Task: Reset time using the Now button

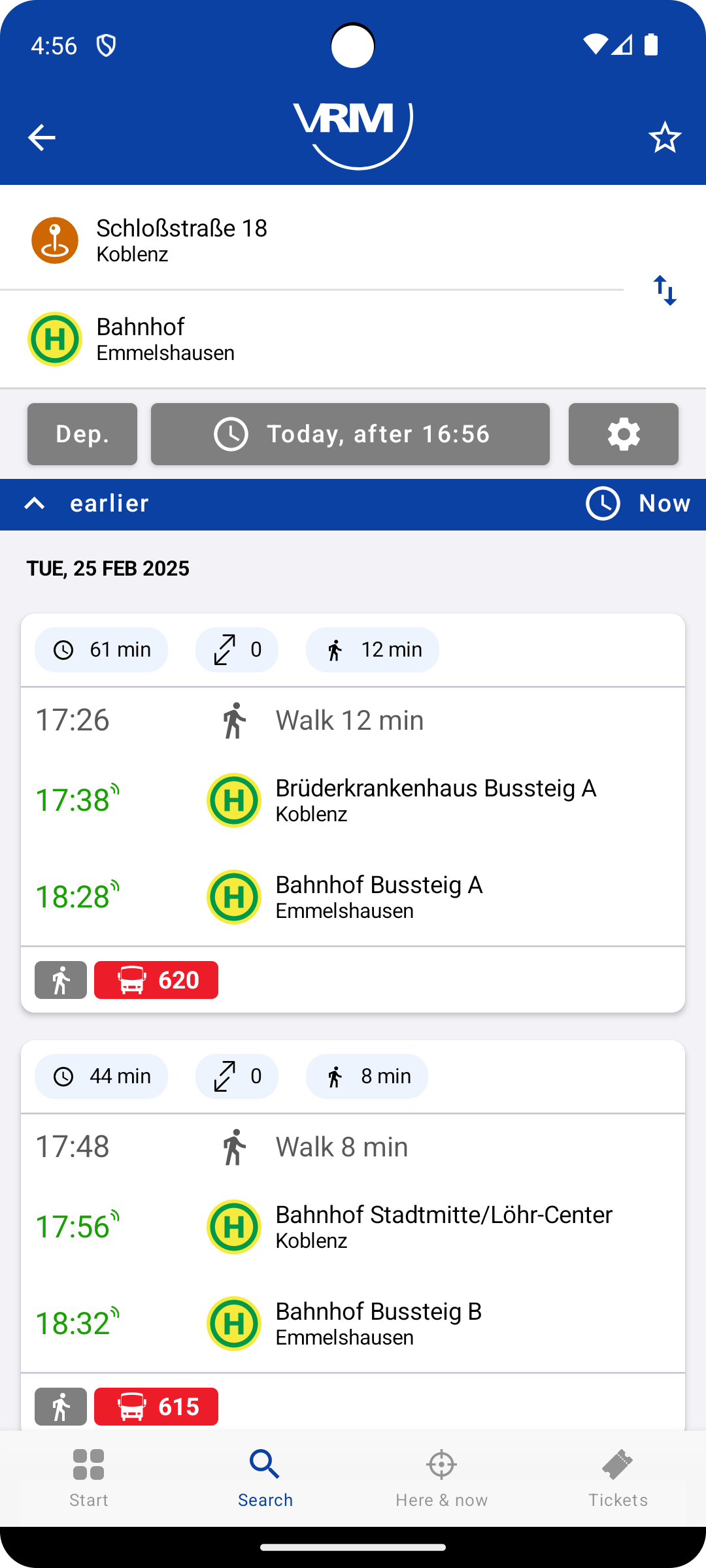Action: [x=638, y=503]
